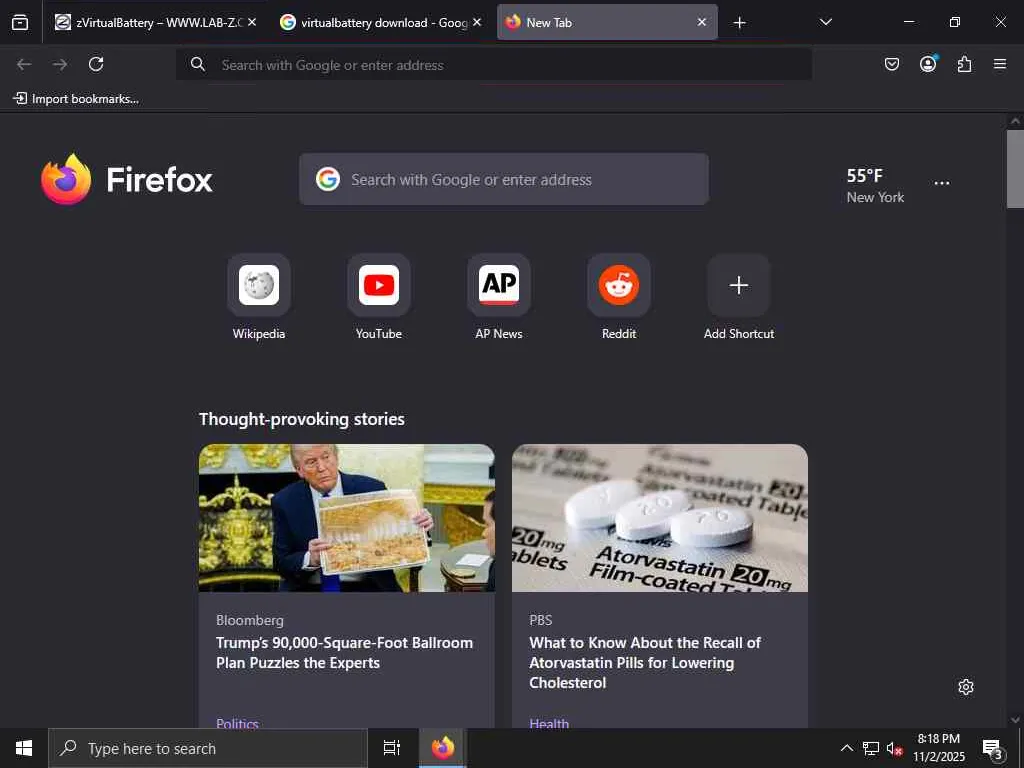This screenshot has height=768, width=1024.
Task: Open the notifications action center icon
Action: (992, 748)
